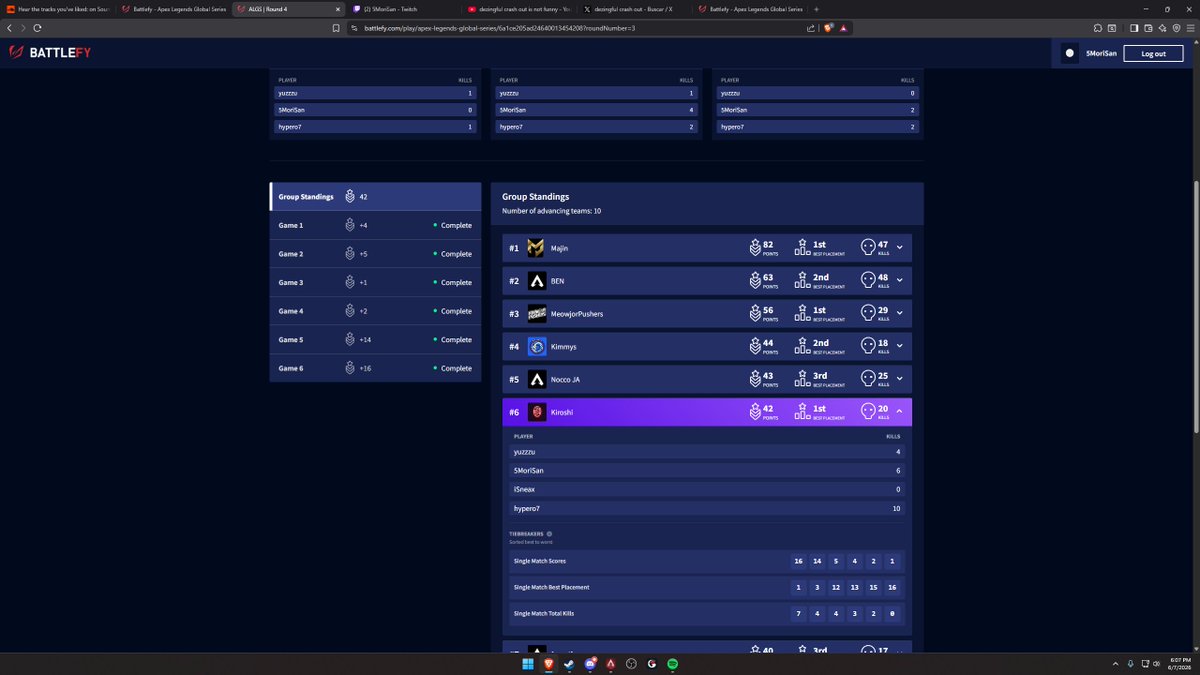1200x675 pixels.
Task: Click the Majin team logo
Action: 536,248
